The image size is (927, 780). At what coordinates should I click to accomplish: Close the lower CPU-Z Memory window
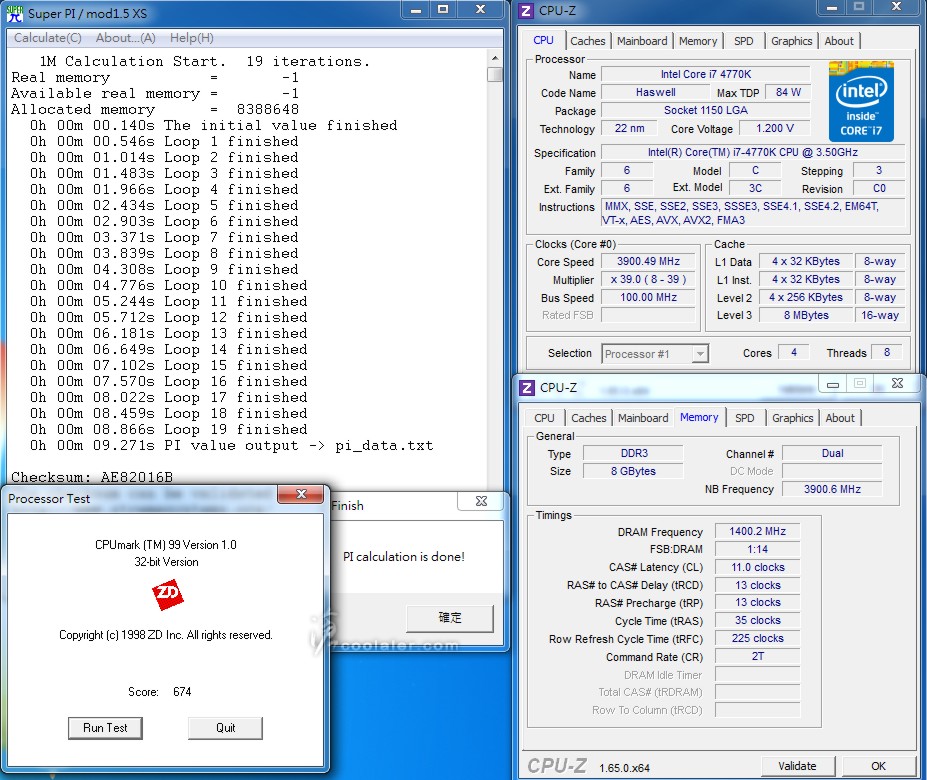pyautogui.click(x=897, y=384)
